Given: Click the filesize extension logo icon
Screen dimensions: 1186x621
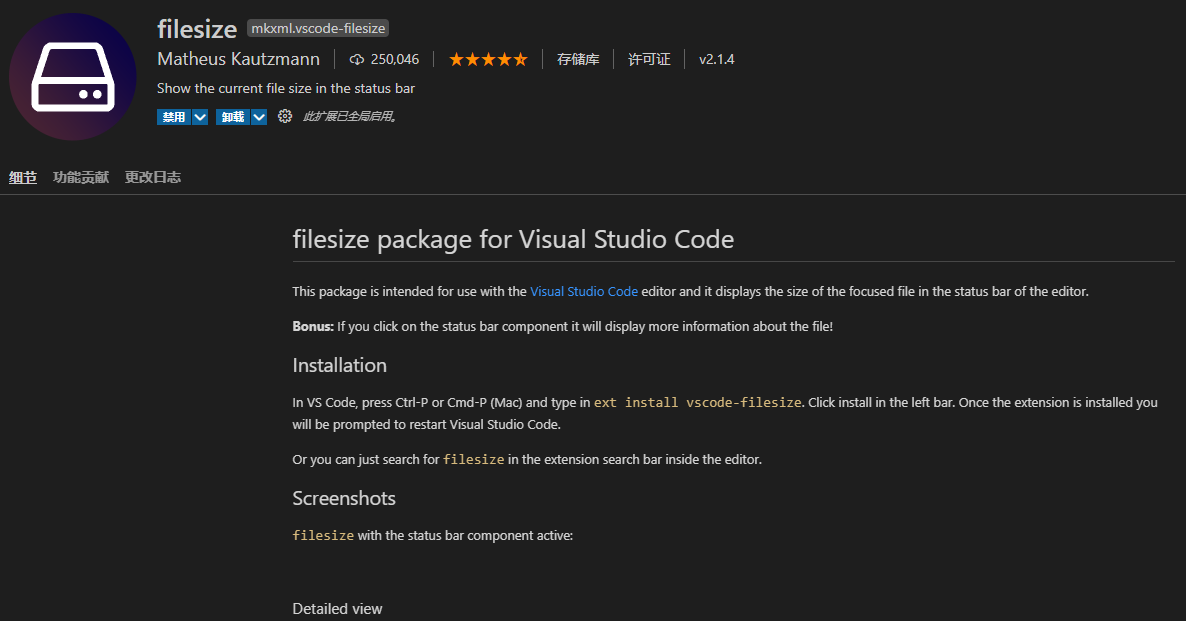Looking at the screenshot, I should click(73, 76).
